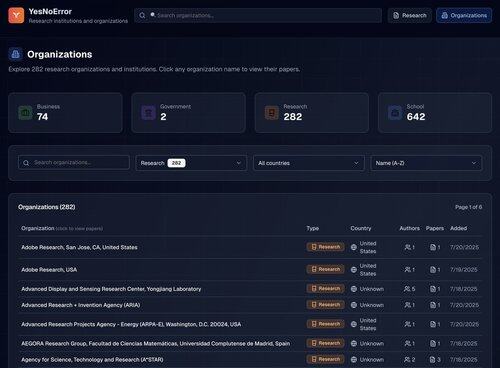This screenshot has width=500, height=368.
Task: Click globe icon in Yongjiang Laboratory row
Action: [354, 289]
